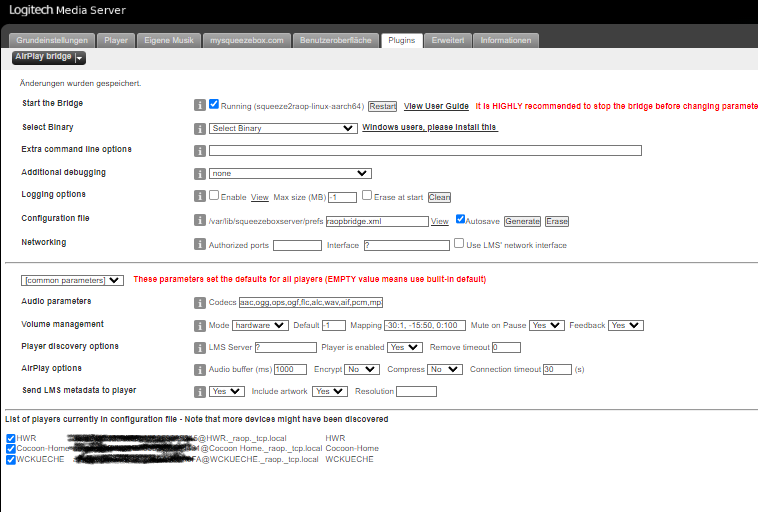Image resolution: width=758 pixels, height=512 pixels.
Task: Click the Codecs input field
Action: (x=311, y=302)
